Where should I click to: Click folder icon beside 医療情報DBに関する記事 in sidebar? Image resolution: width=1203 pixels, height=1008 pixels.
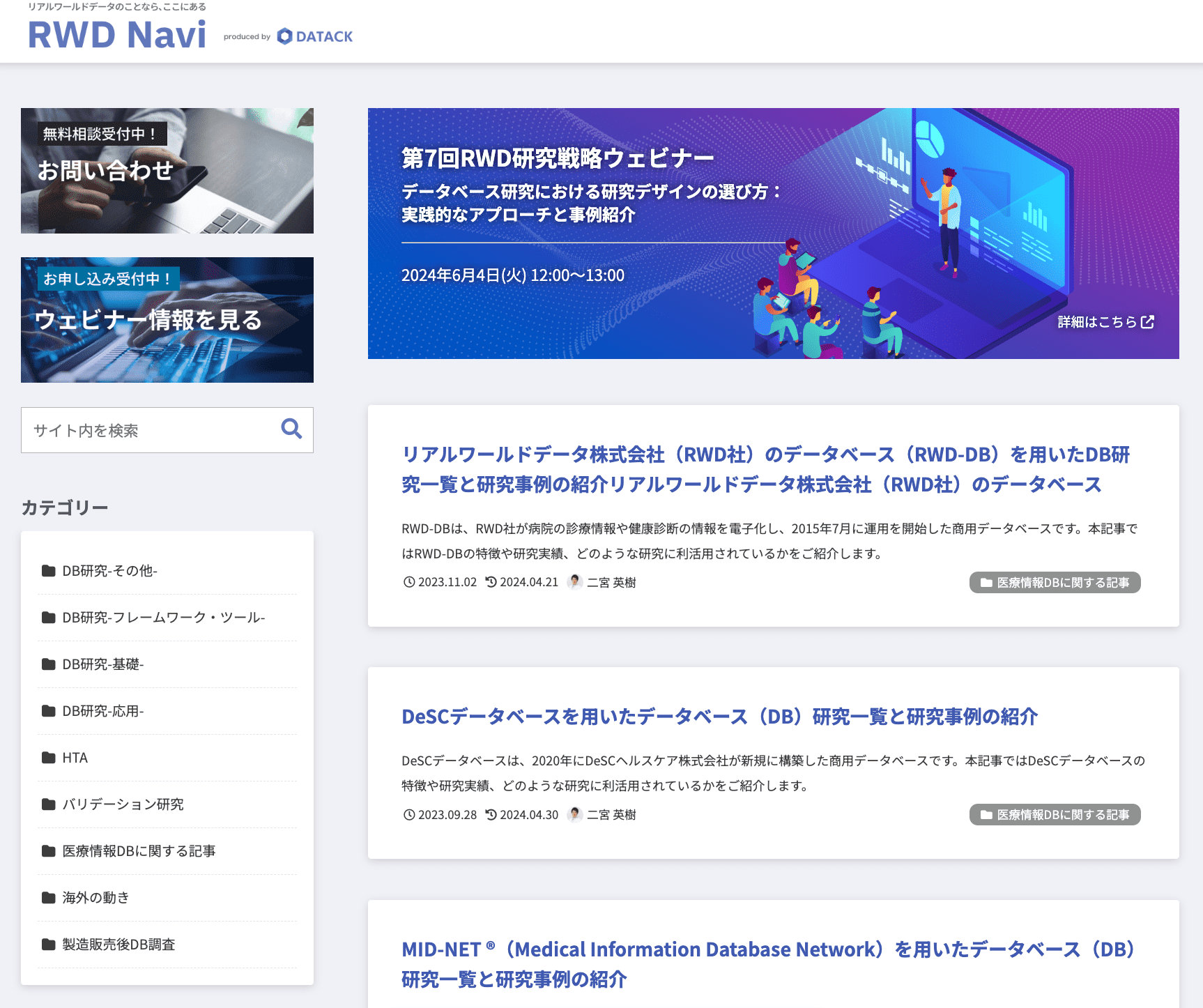pyautogui.click(x=48, y=851)
